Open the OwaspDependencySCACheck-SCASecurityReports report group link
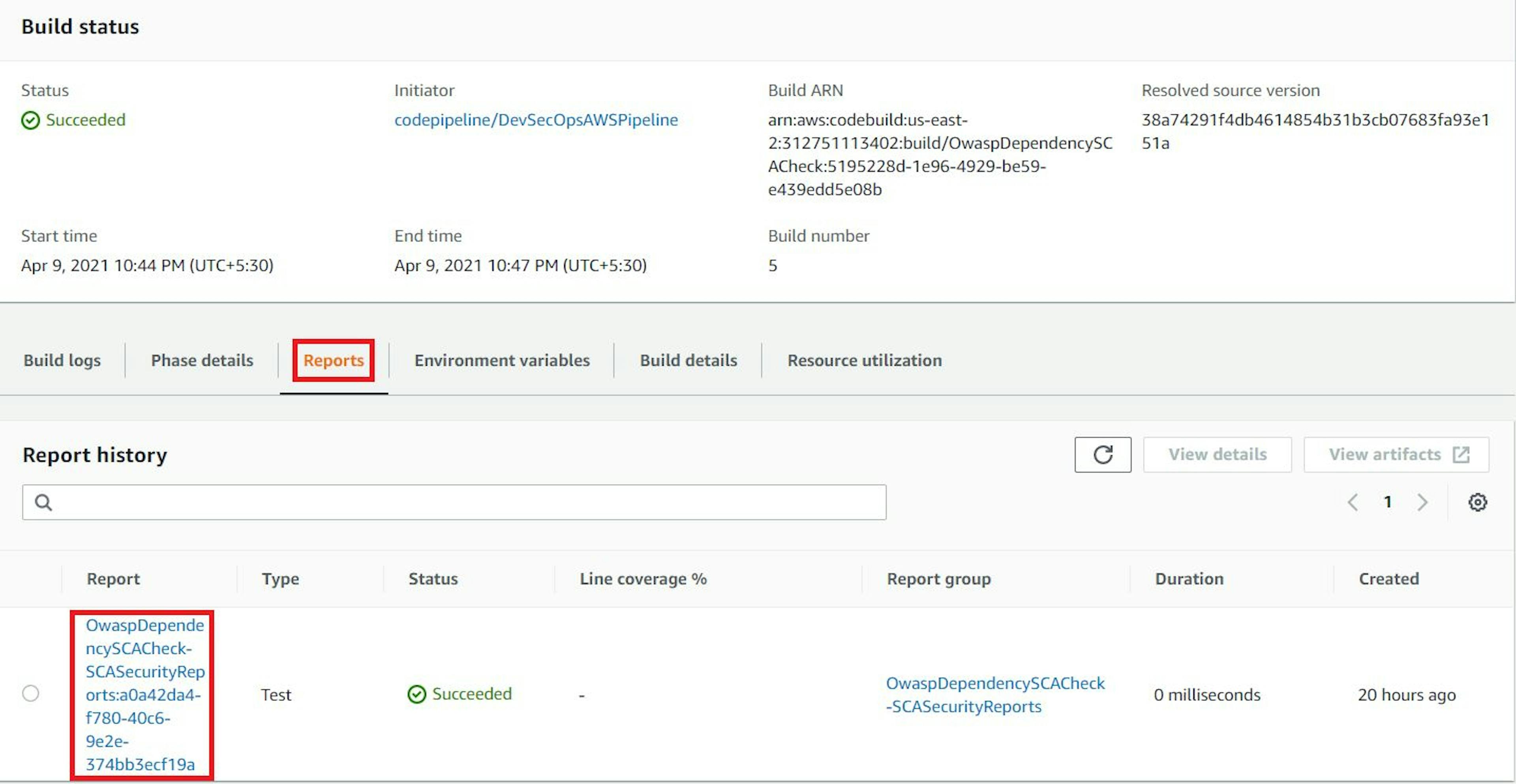Viewport: 1516px width, 784px height. pos(994,694)
